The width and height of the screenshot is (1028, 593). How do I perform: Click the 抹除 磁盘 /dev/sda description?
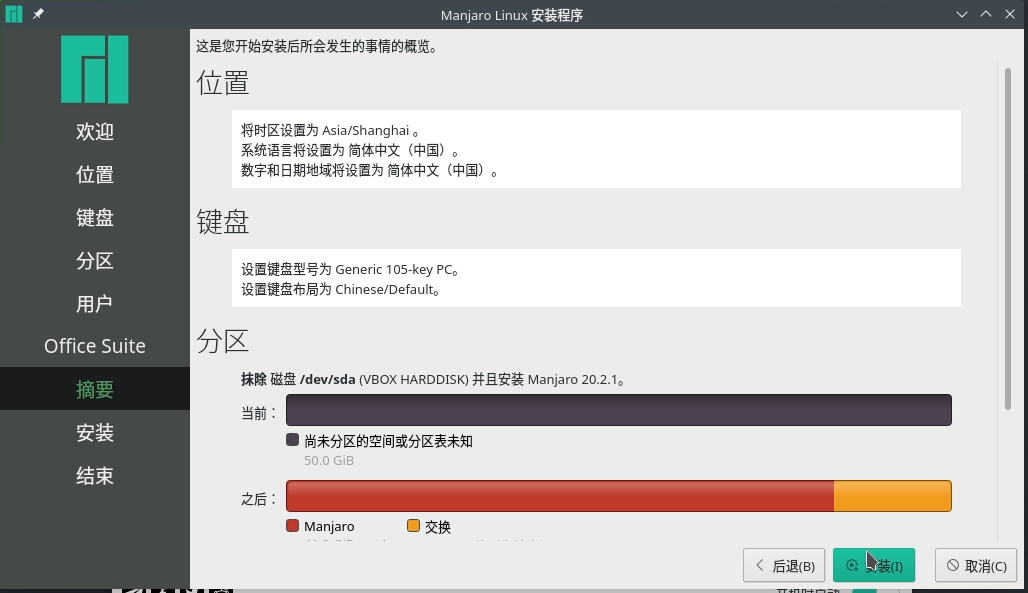(433, 379)
